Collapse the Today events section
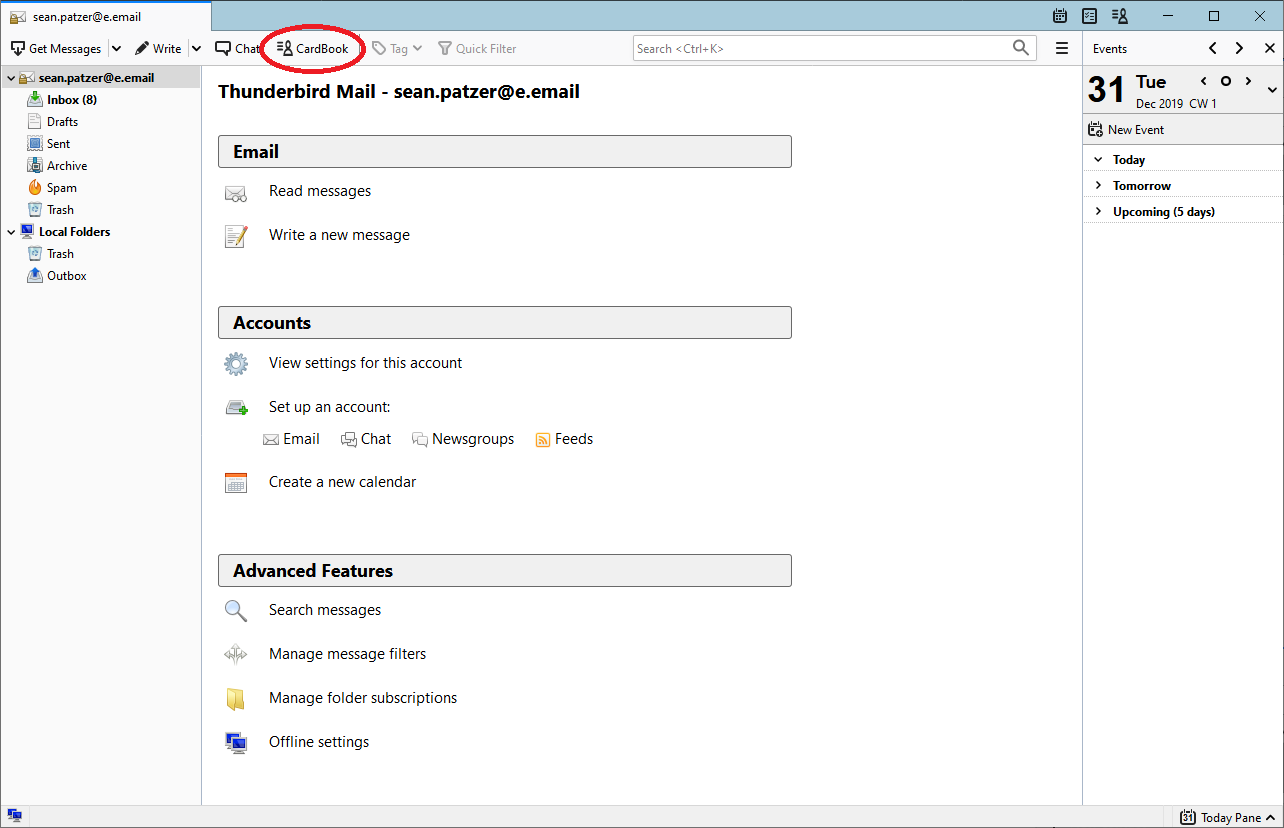 tap(1098, 160)
